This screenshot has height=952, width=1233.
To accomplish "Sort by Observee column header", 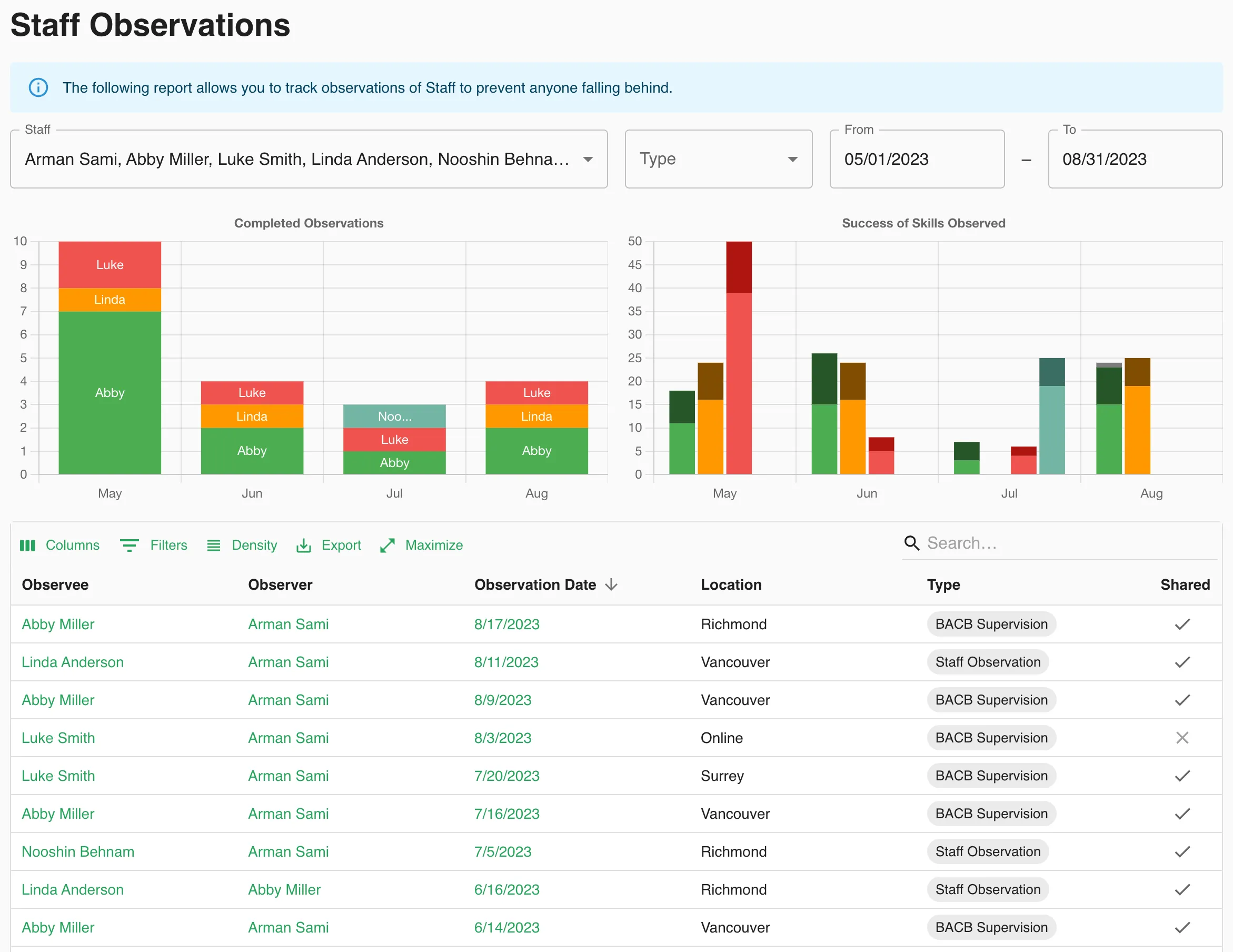I will pyautogui.click(x=55, y=585).
